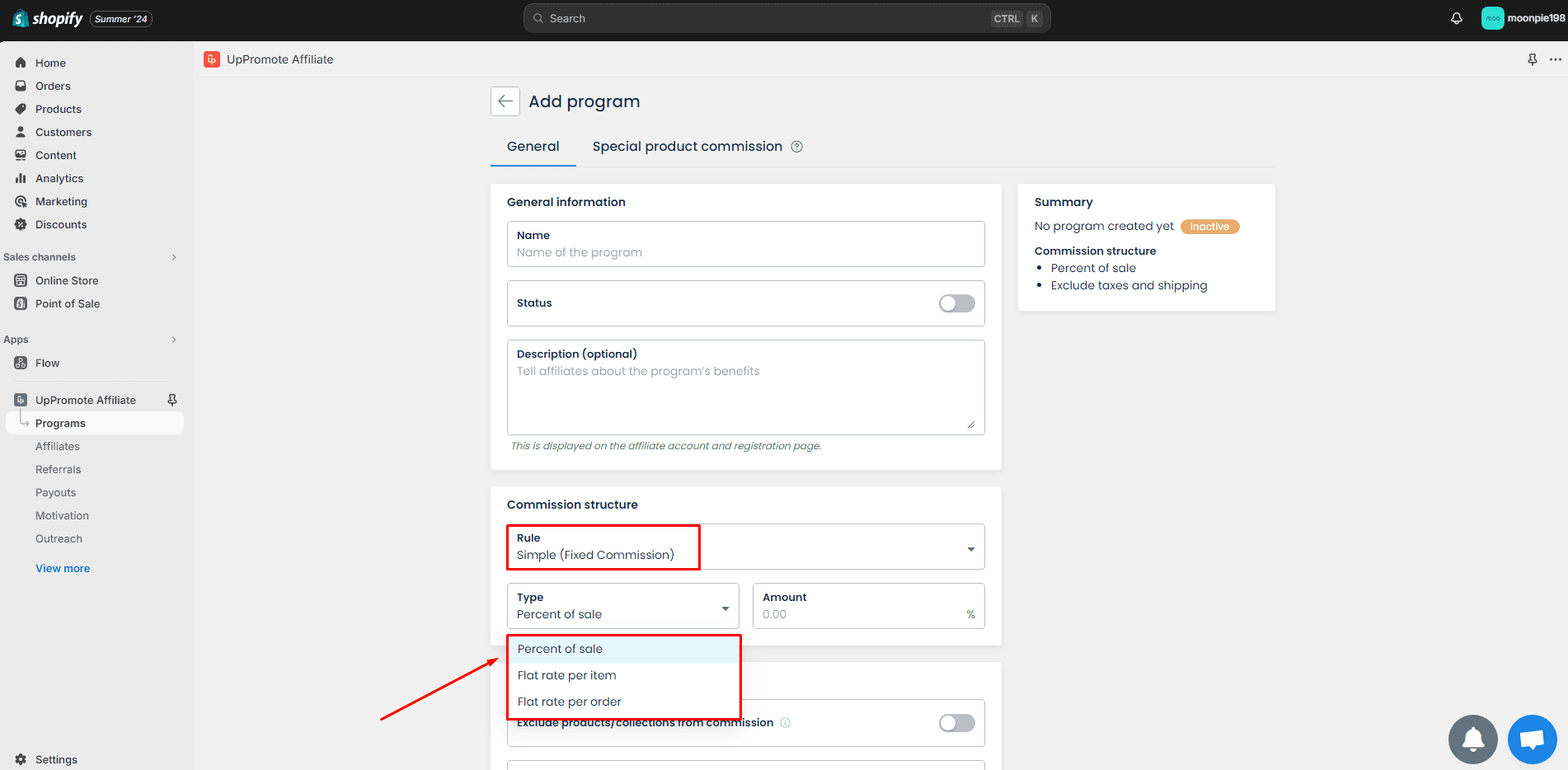Click the UpPromote Affiliate sidebar icon

click(x=21, y=400)
